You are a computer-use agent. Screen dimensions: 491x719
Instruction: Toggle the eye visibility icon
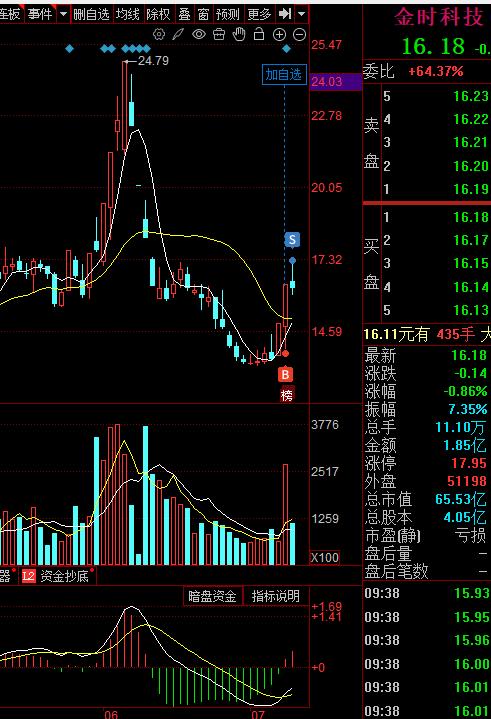[199, 34]
